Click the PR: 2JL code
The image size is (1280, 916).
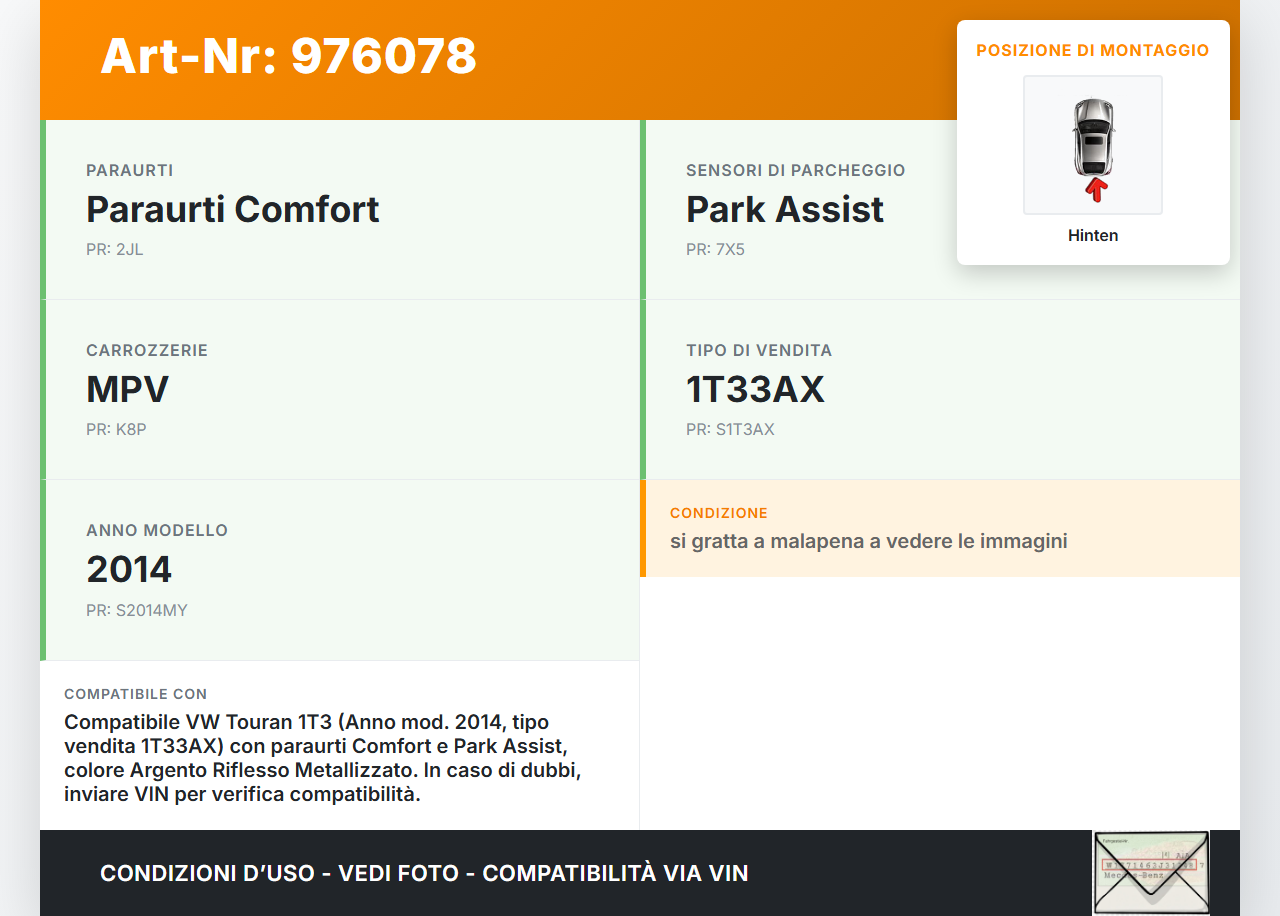click(115, 249)
